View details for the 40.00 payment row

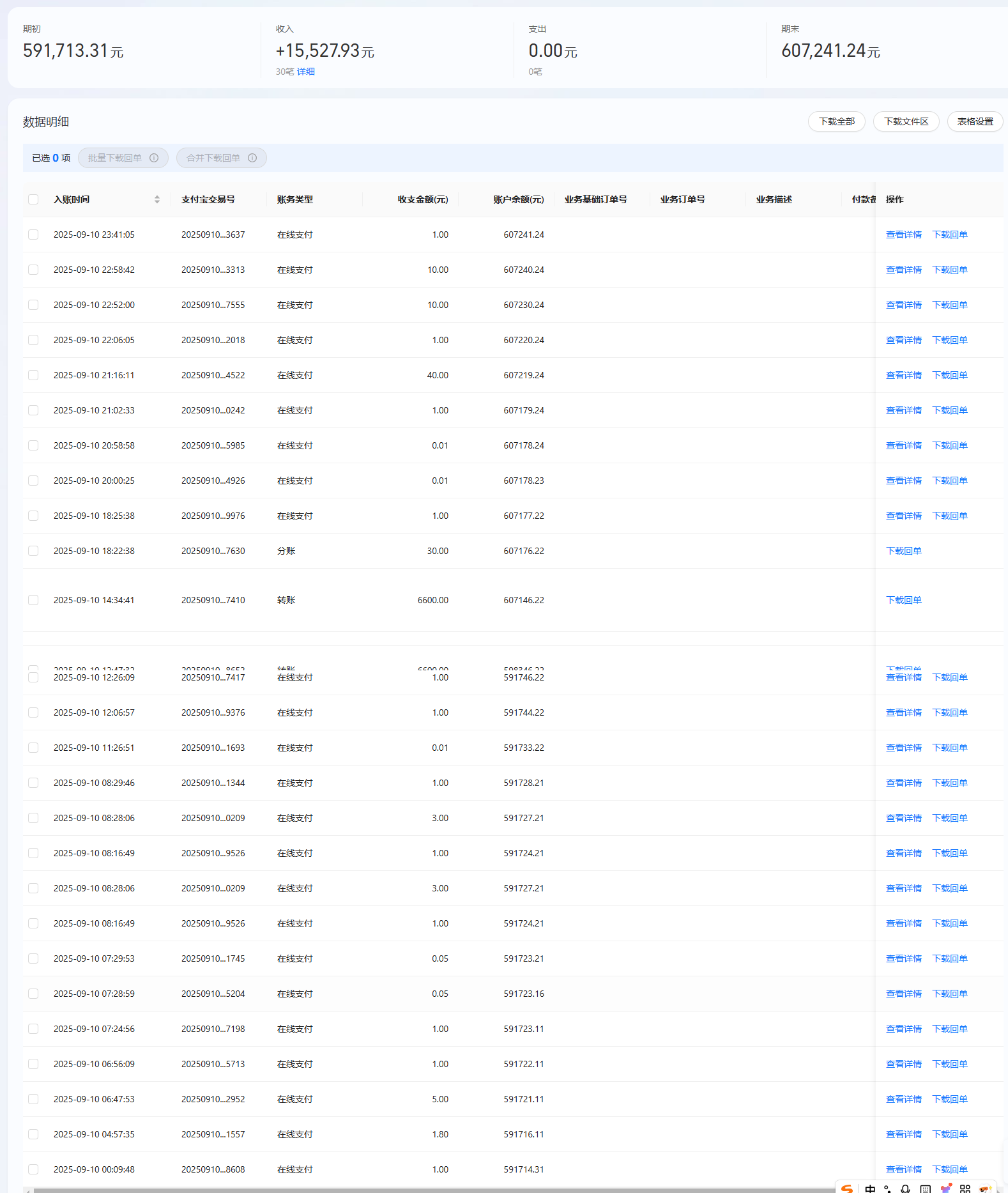(903, 375)
